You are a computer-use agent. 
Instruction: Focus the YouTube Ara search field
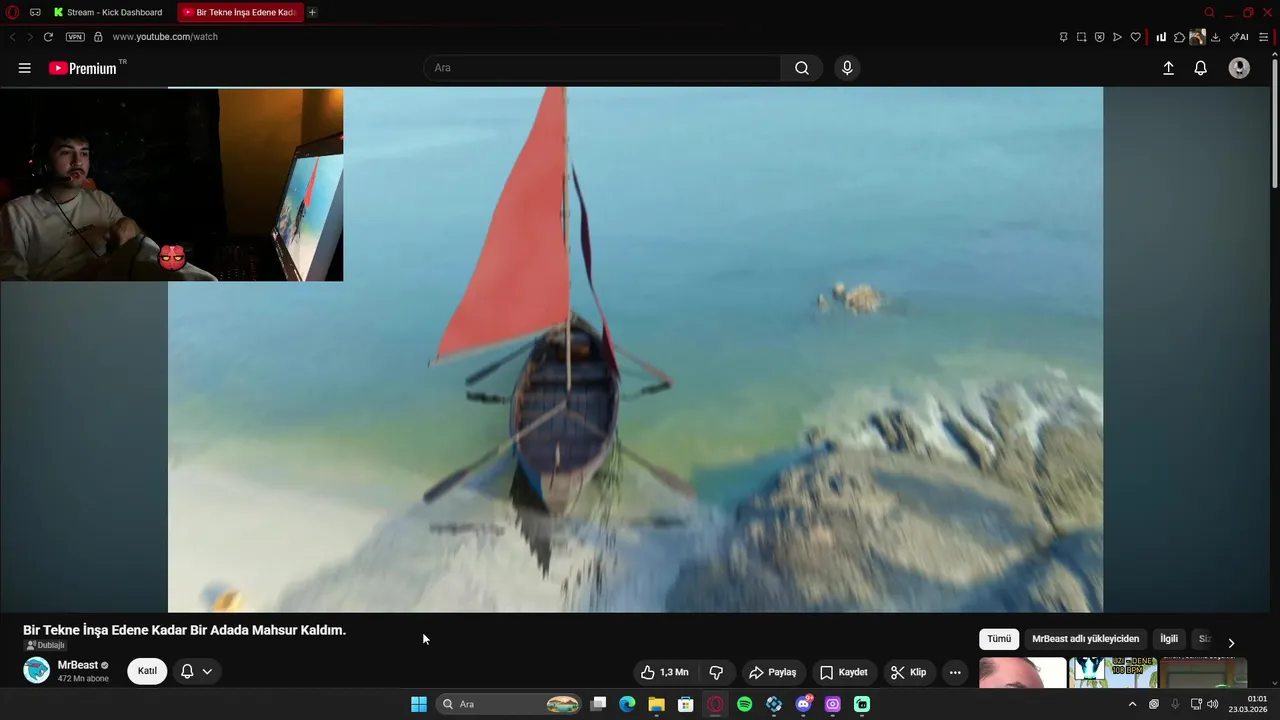coord(603,68)
